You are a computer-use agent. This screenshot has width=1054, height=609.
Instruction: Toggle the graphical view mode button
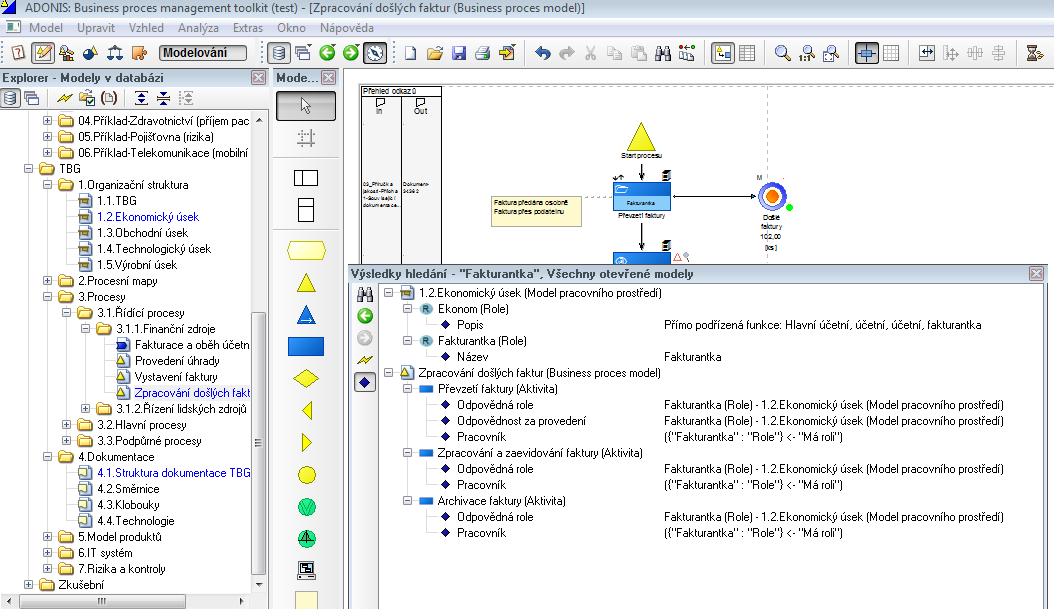(723, 53)
